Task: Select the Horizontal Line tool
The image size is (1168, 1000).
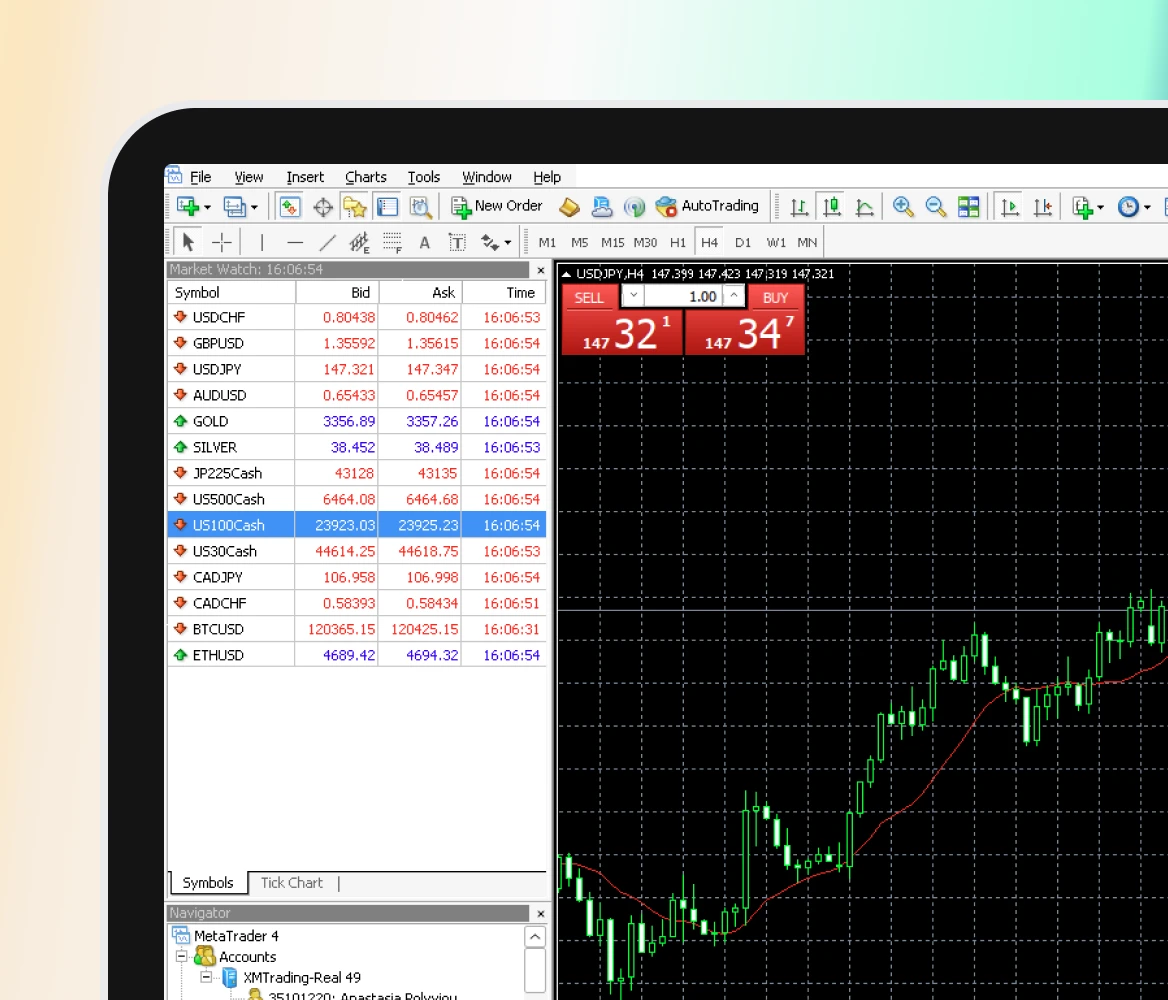Action: click(294, 241)
